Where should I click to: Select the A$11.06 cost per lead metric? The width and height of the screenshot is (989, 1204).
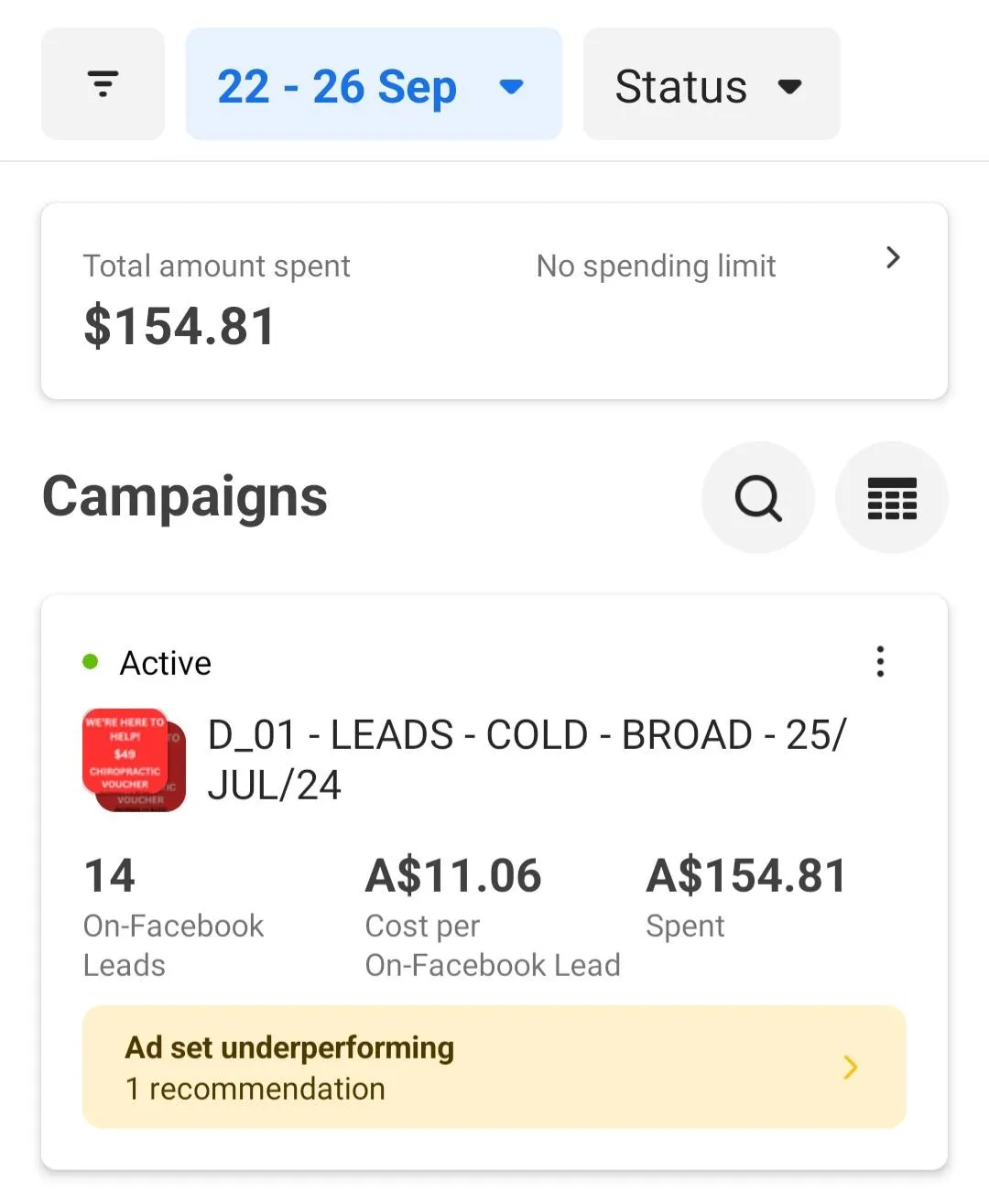click(492, 916)
